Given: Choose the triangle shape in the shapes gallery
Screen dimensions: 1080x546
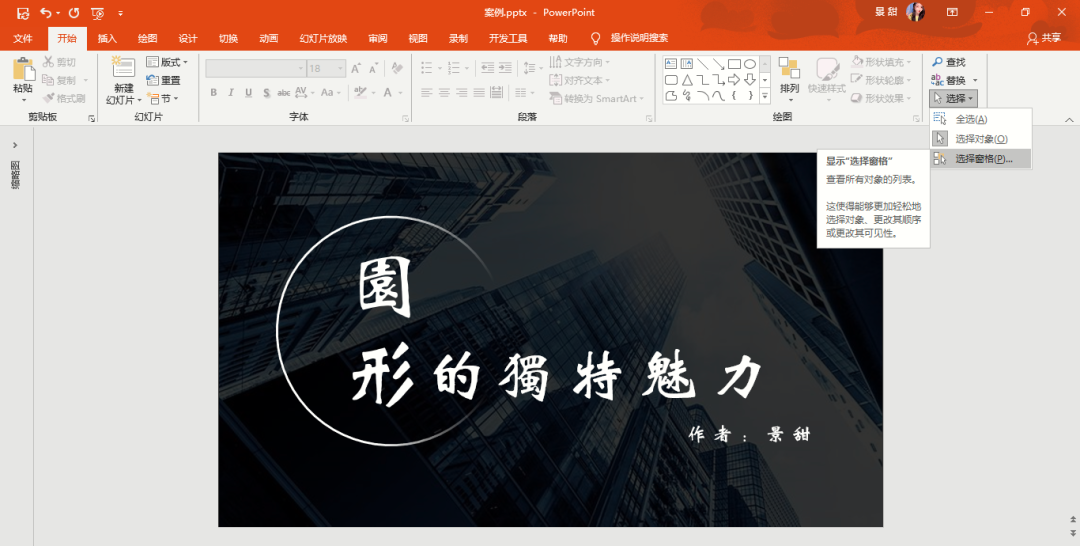Looking at the screenshot, I should coord(687,80).
